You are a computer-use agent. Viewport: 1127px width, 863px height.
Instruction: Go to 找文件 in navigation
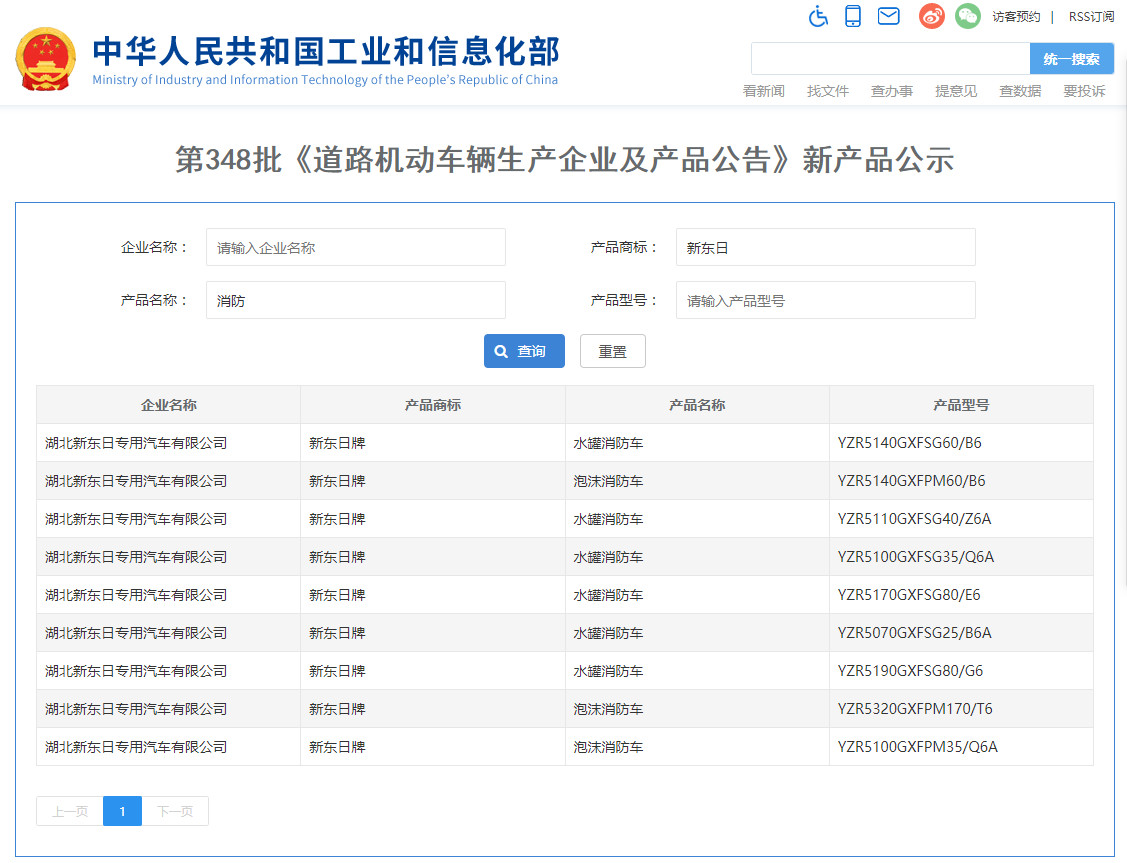click(x=828, y=91)
